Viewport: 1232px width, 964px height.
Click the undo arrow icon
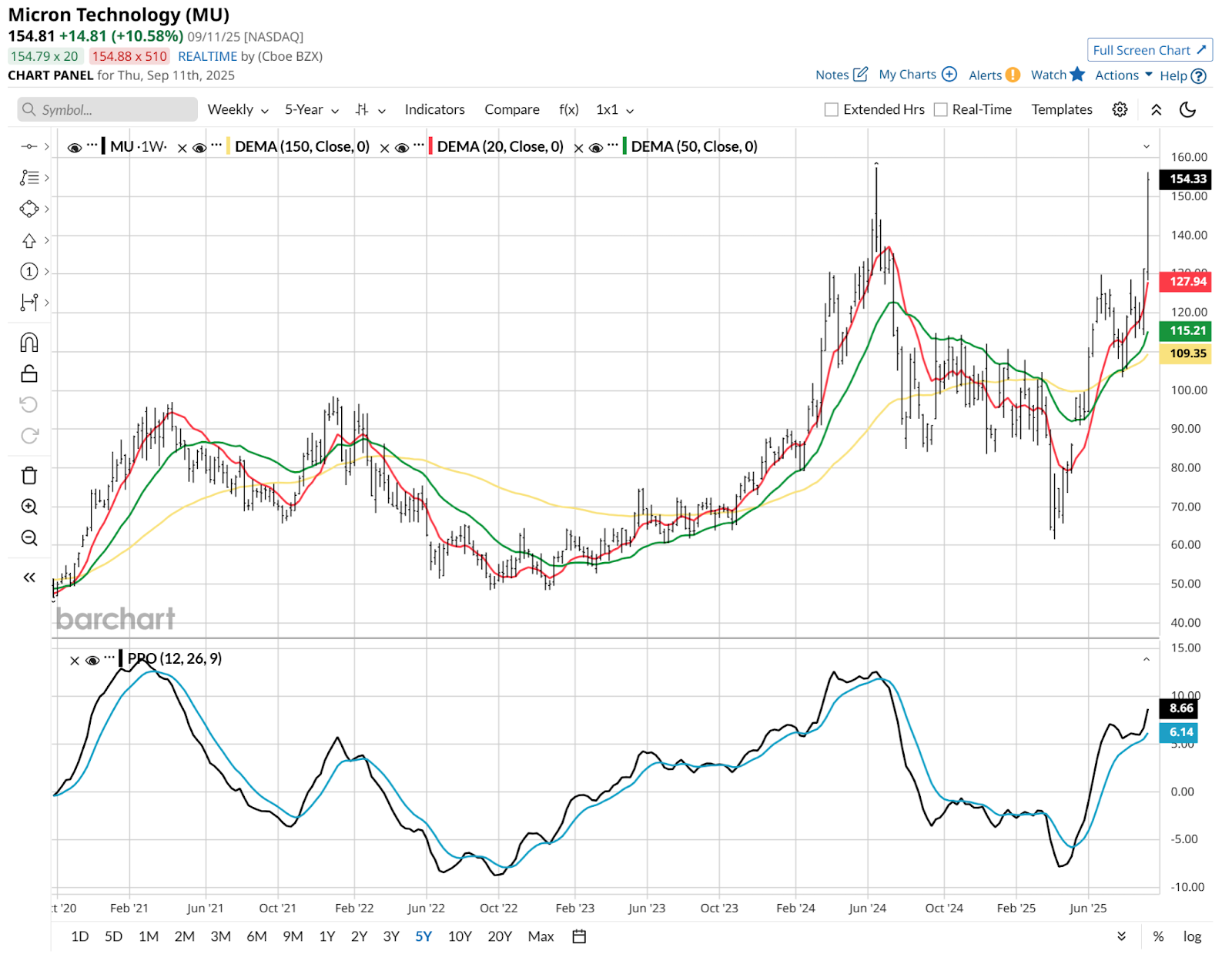coord(28,405)
